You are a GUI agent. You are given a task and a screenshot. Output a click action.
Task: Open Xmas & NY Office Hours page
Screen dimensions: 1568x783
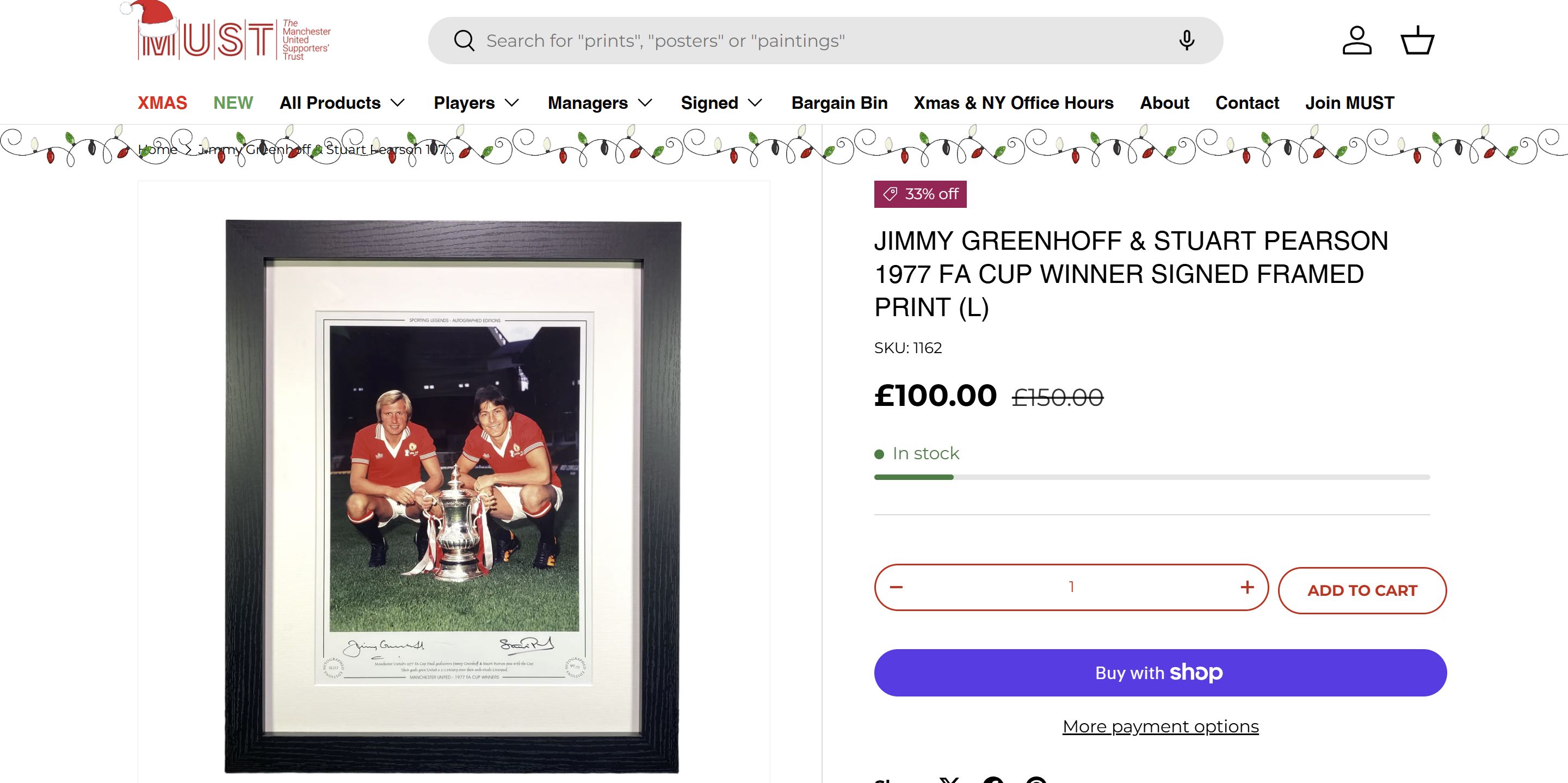pyautogui.click(x=1014, y=103)
